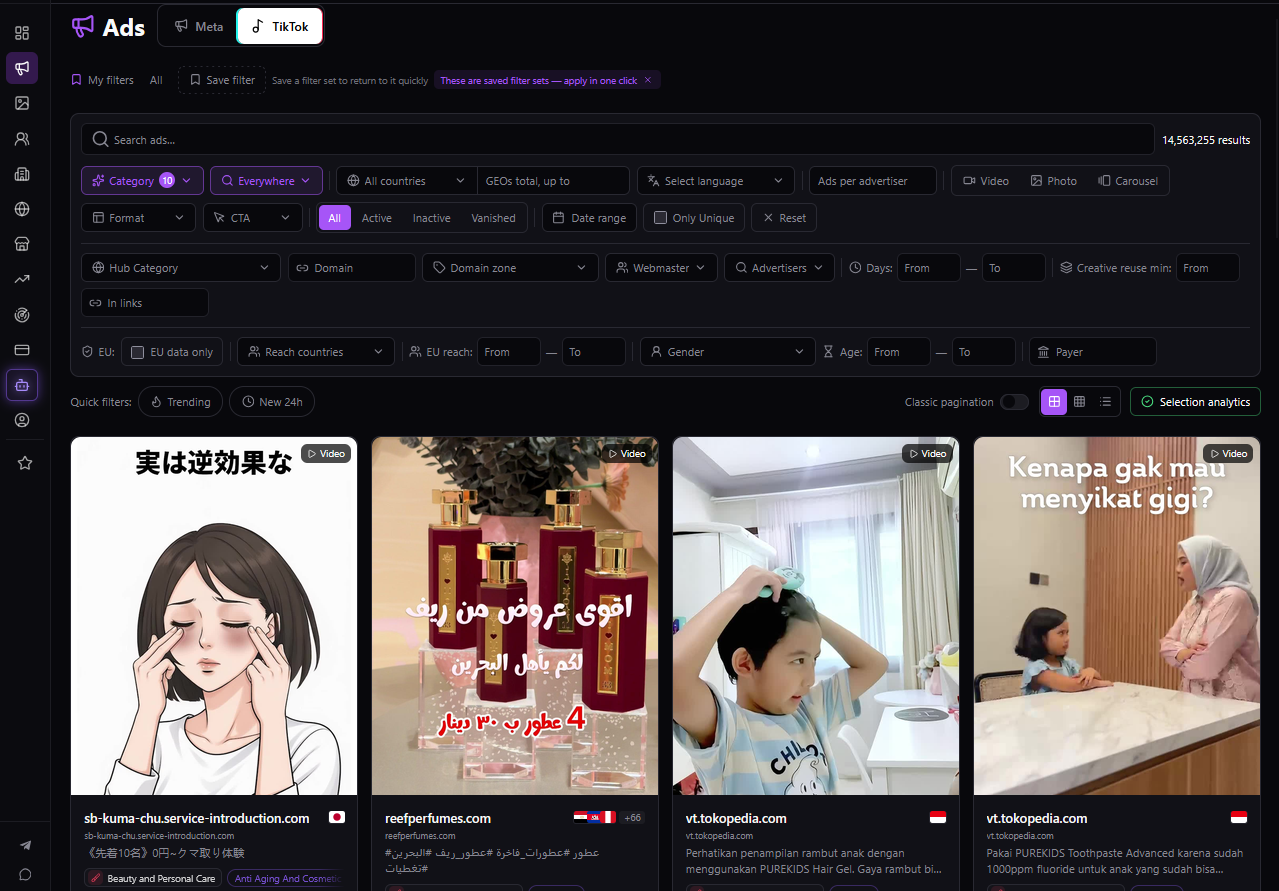Open the reefperfumes.com perfume ad thumbnail
This screenshot has width=1279, height=891.
pyautogui.click(x=515, y=616)
